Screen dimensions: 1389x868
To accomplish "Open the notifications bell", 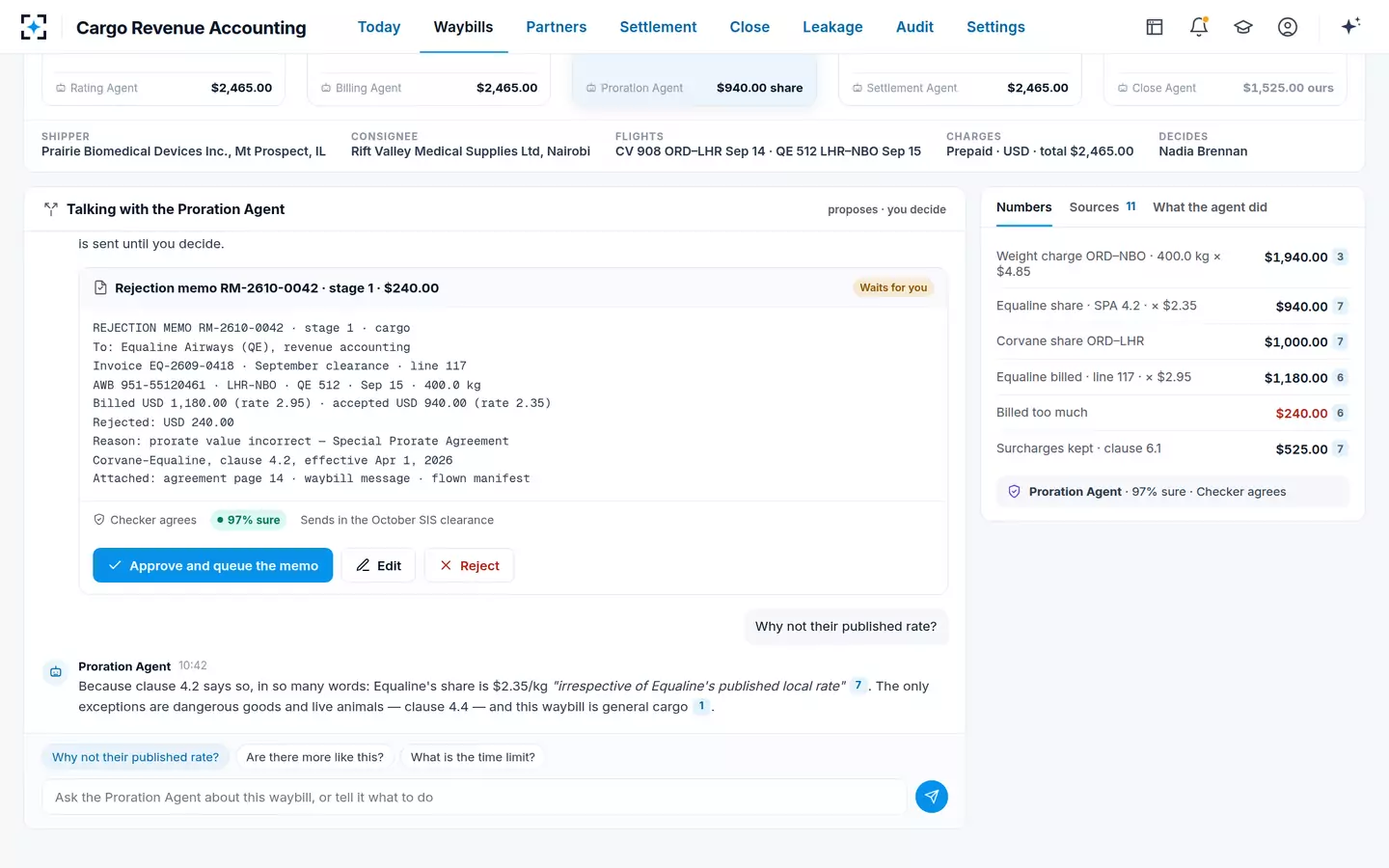I will click(1199, 27).
